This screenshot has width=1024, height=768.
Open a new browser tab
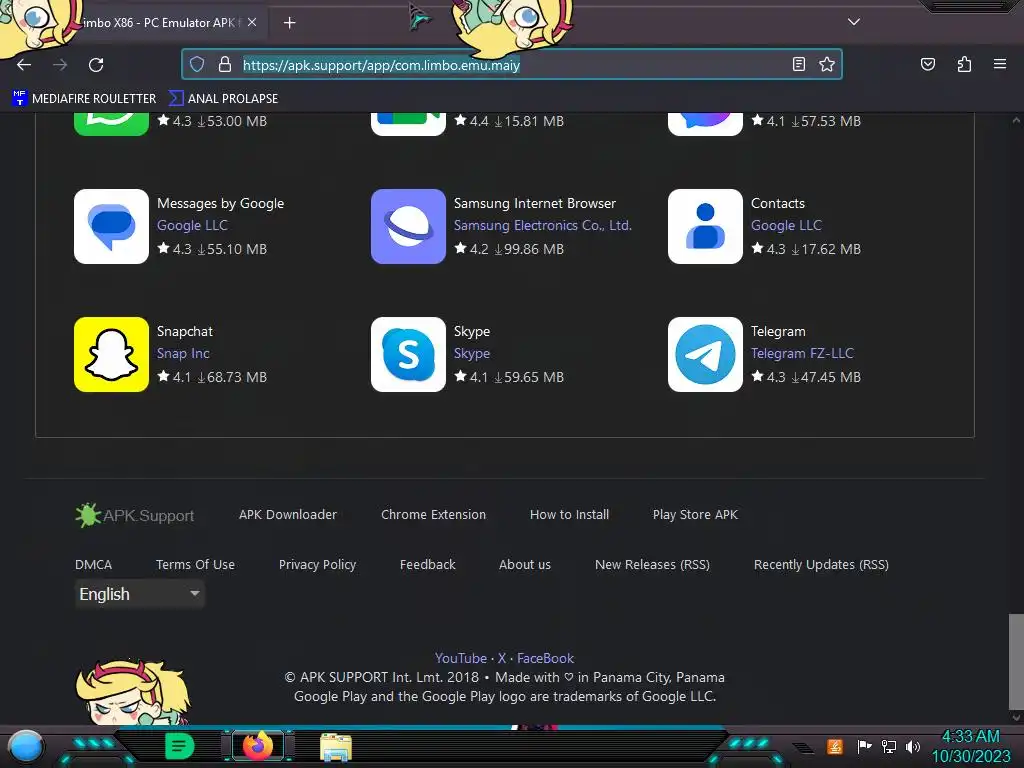click(x=289, y=23)
